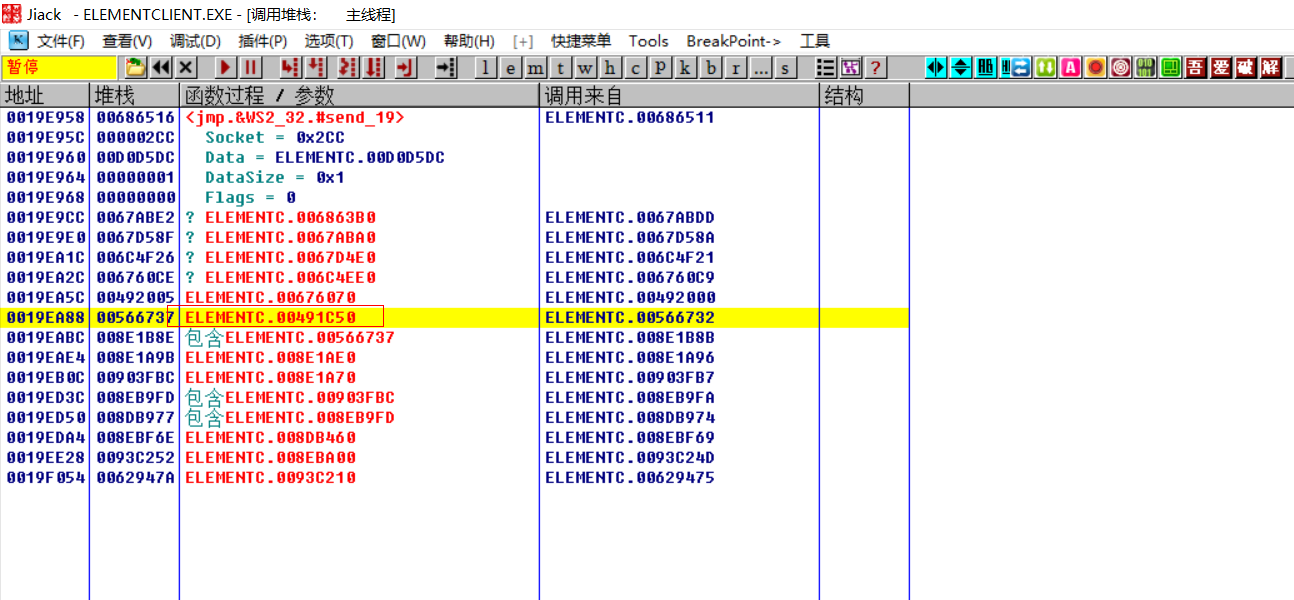Open the 插件(P) menu
This screenshot has height=600, width=1294.
[262, 41]
